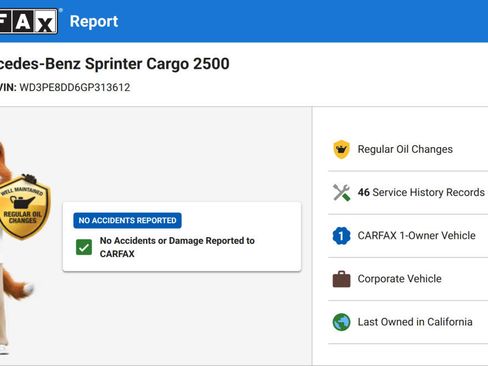The image size is (488, 366).
Task: Click the gold Well Maintained shield badge
Action: 24,207
